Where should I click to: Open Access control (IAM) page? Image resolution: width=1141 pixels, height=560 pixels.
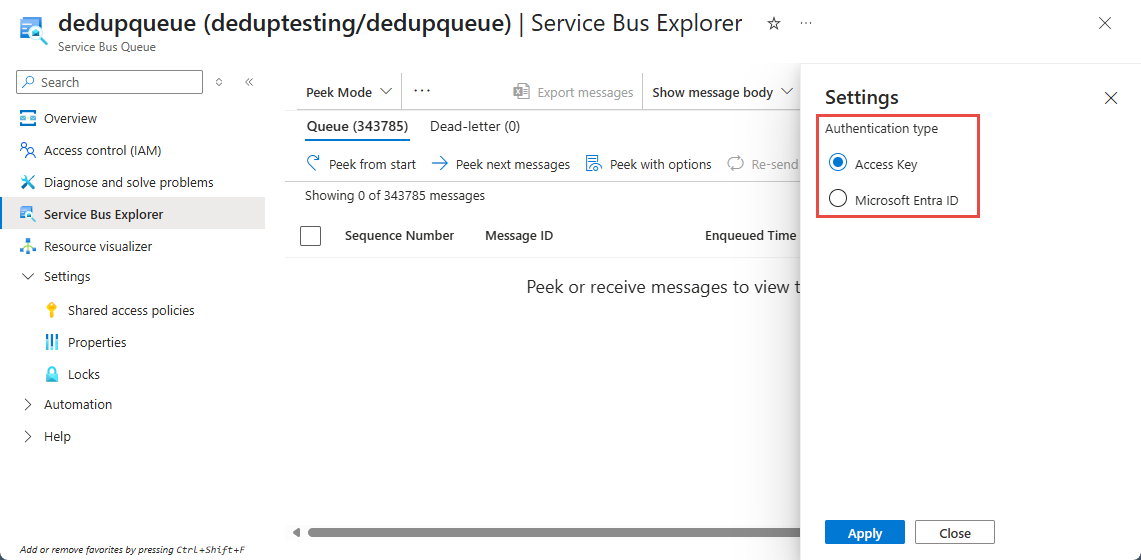click(x=102, y=150)
